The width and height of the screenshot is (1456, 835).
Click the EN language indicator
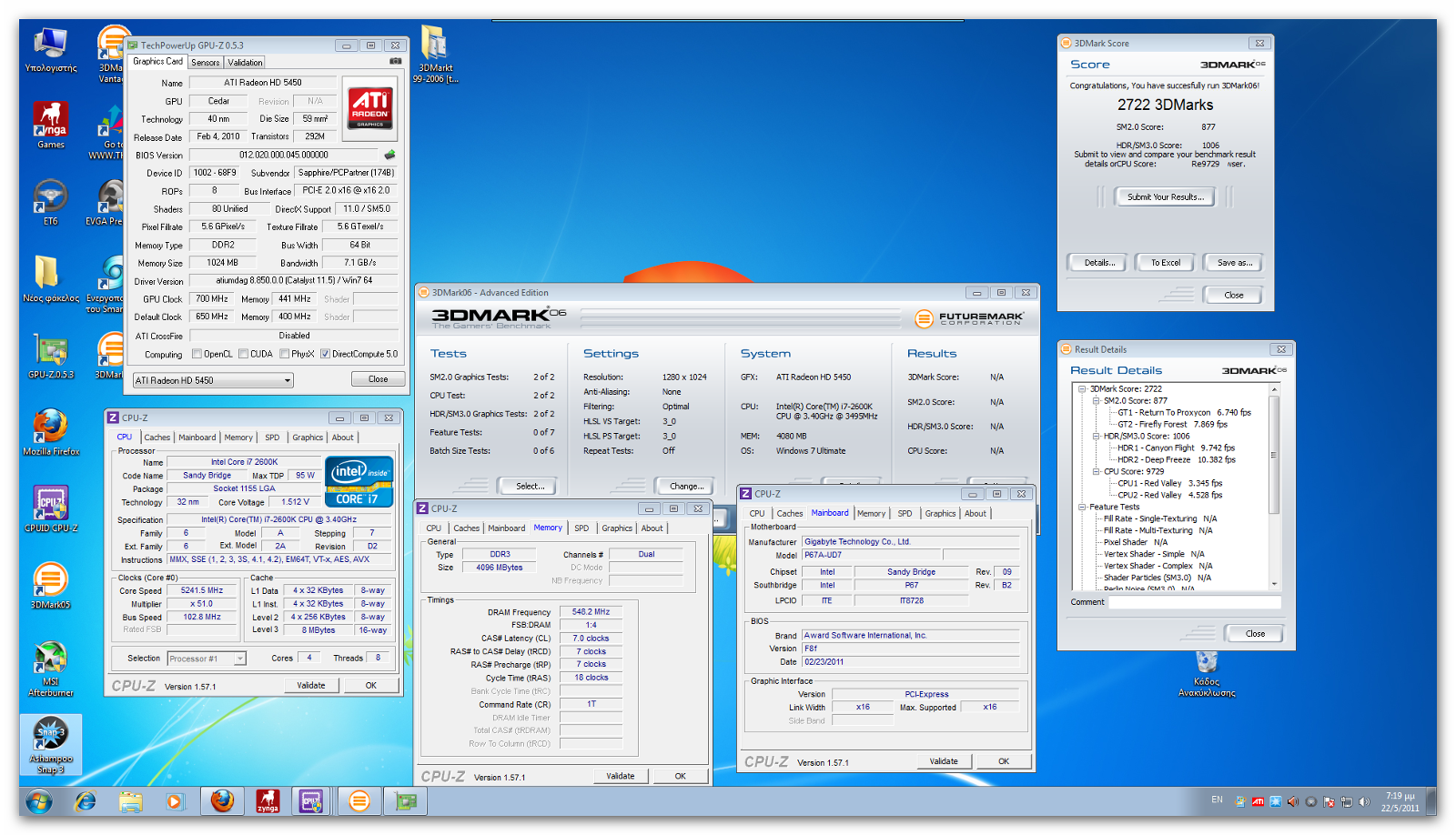[x=1217, y=800]
